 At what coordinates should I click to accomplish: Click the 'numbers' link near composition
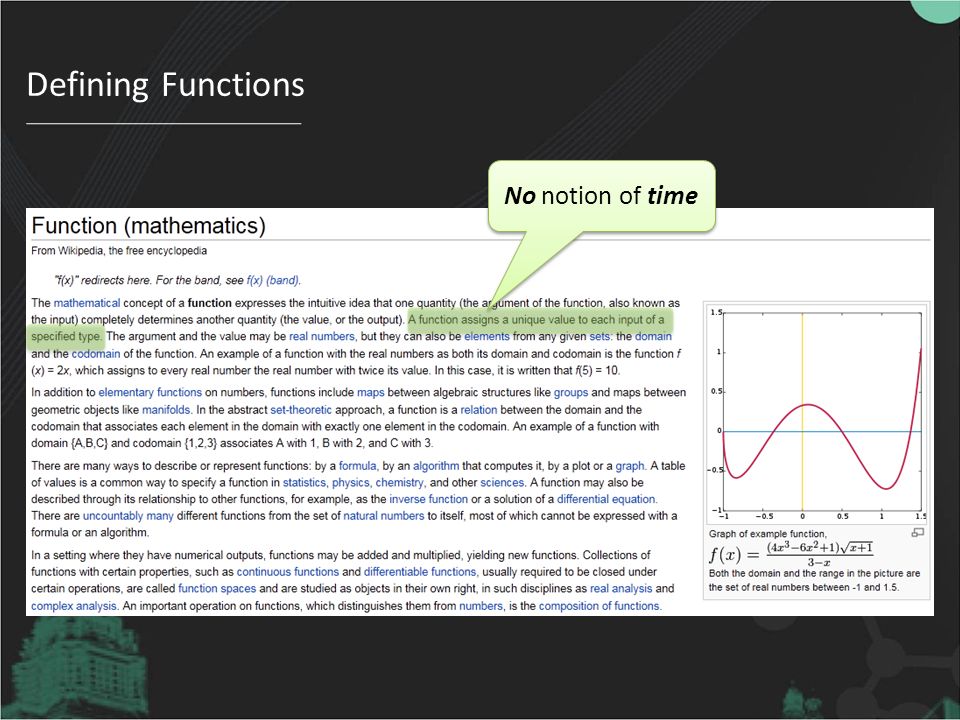(481, 606)
